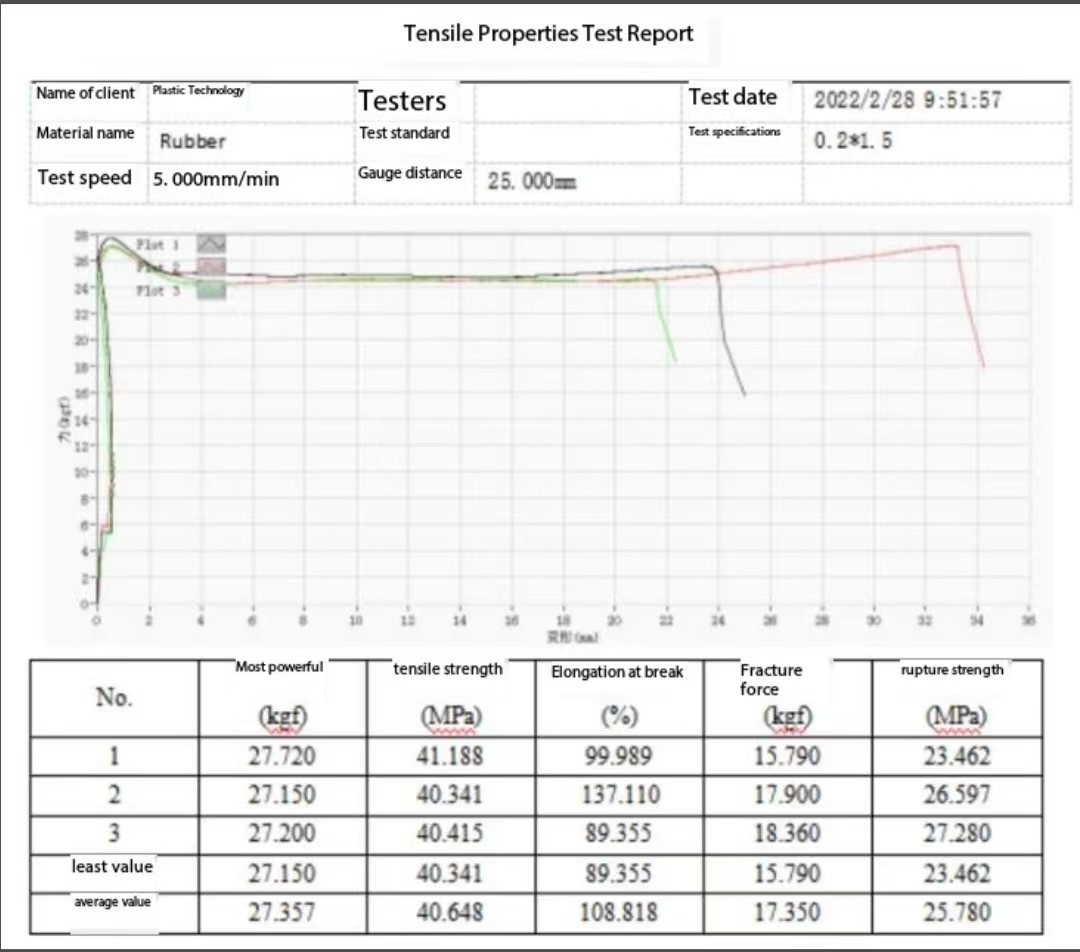This screenshot has width=1080, height=952.
Task: Select the Test specifications value 0.2*1.5
Action: point(853,141)
